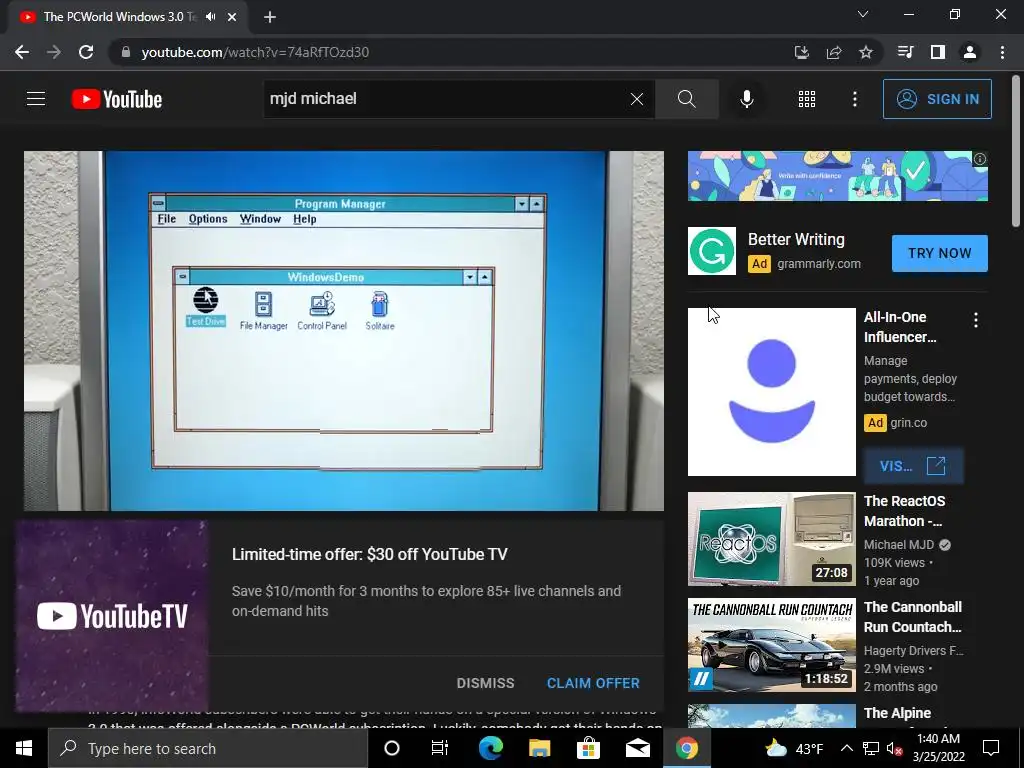
Task: Open weather widget showing 43°F
Action: 794,748
